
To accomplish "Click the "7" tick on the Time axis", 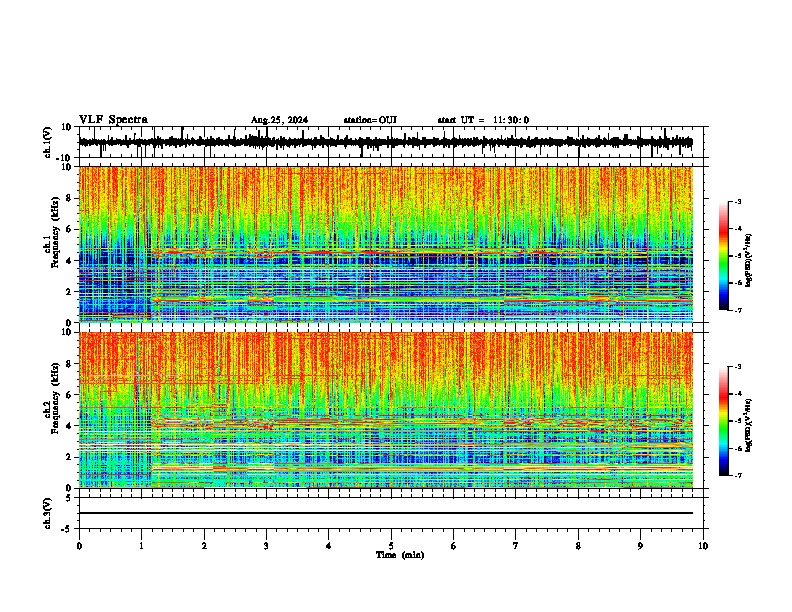I will coord(516,546).
